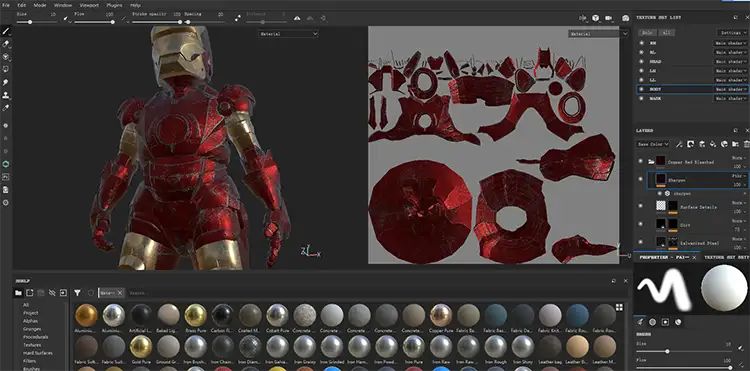Screen dimensions: 750x371
Task: Select the Clone stamp tool
Action: pyautogui.click(x=6, y=95)
